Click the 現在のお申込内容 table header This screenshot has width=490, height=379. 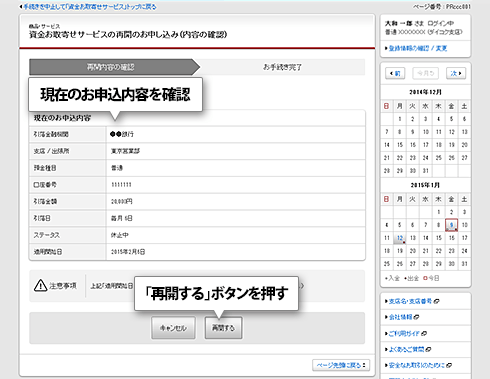[x=62, y=118]
